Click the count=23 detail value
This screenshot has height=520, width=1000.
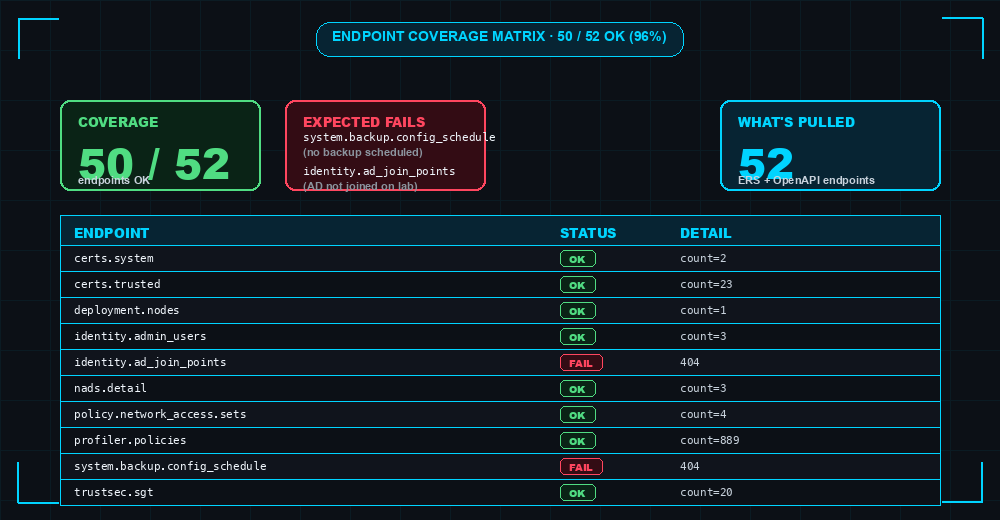pos(706,285)
